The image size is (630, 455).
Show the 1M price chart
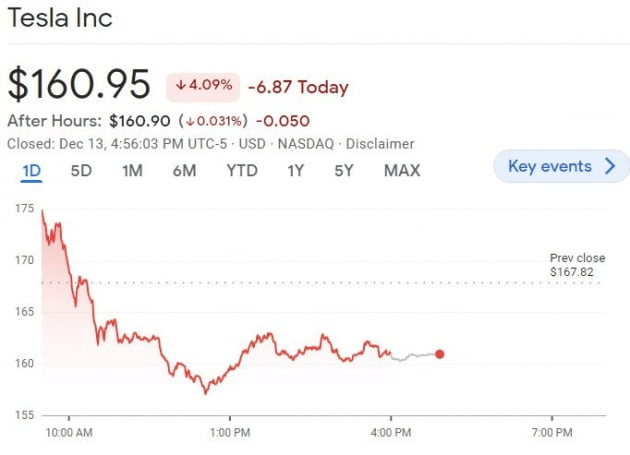[132, 170]
